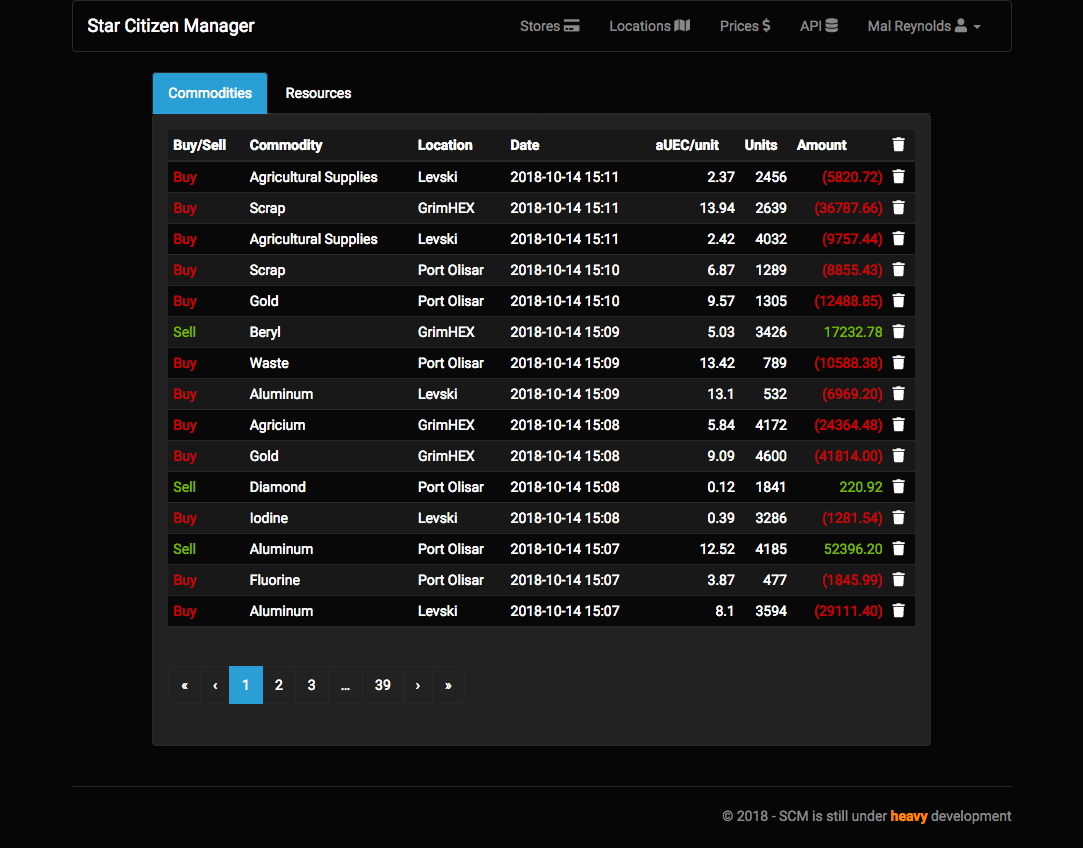The height and width of the screenshot is (848, 1083).
Task: Switch to the Resources tab
Action: [318, 93]
